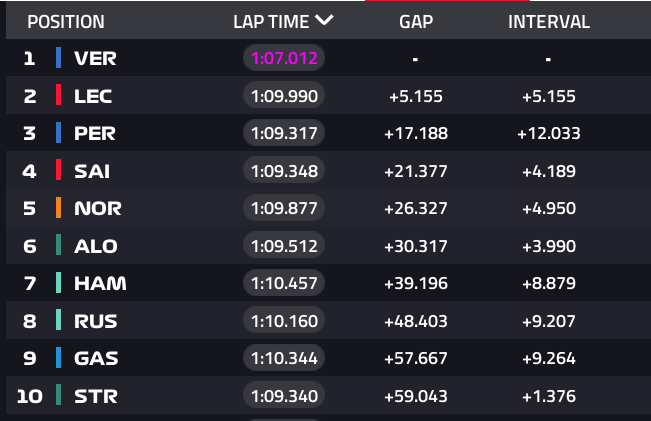Click GAS's +57.667 gap value
Screen dimensions: 651x421
(416, 358)
